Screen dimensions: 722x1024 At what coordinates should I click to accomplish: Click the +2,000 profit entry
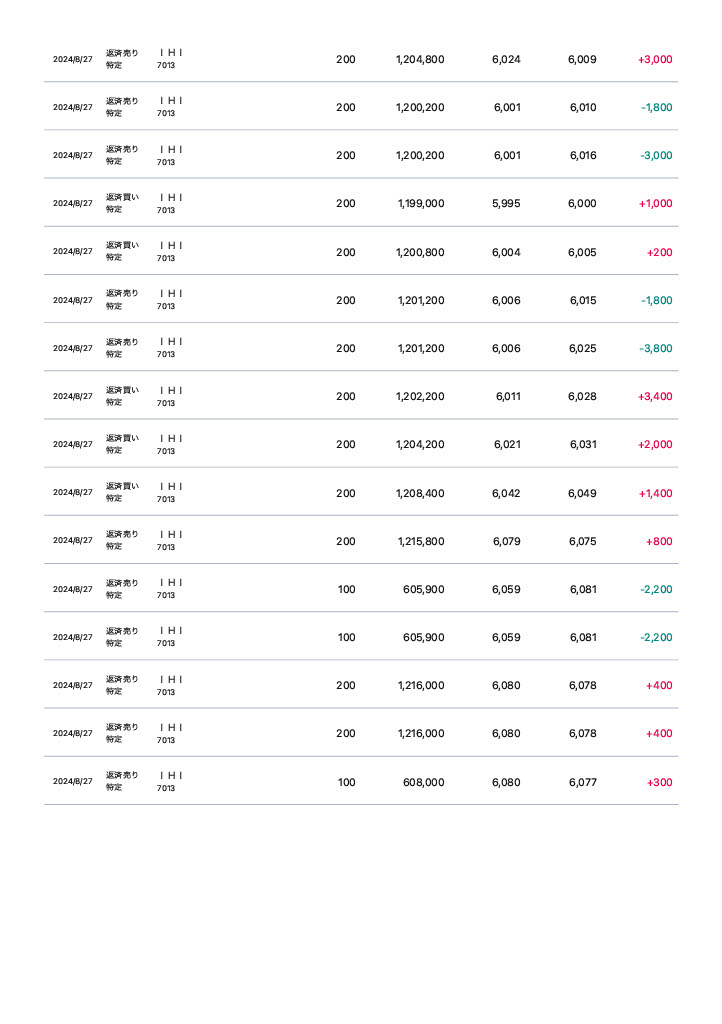point(654,444)
